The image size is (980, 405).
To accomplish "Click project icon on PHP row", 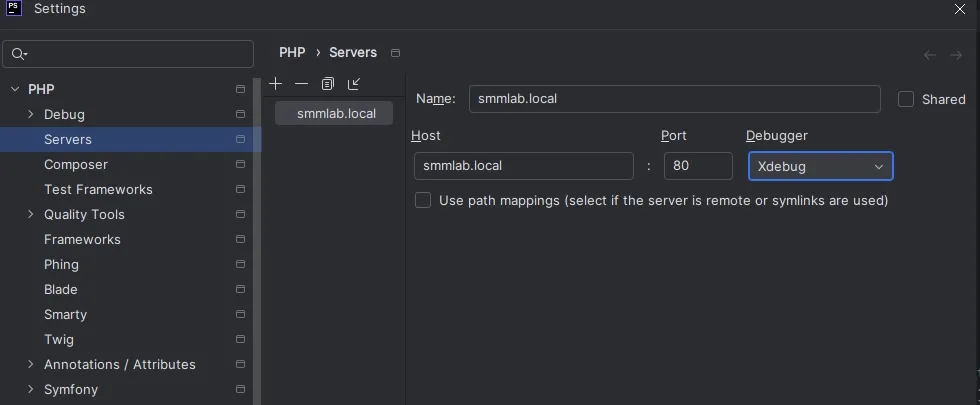I will (240, 89).
